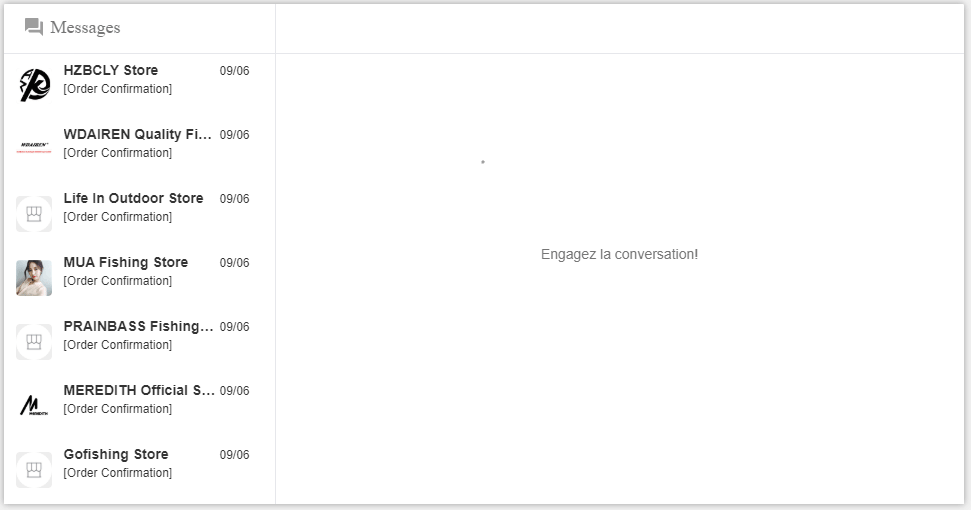Click PRAINBASS Fishing store placeholder icon

coord(34,341)
